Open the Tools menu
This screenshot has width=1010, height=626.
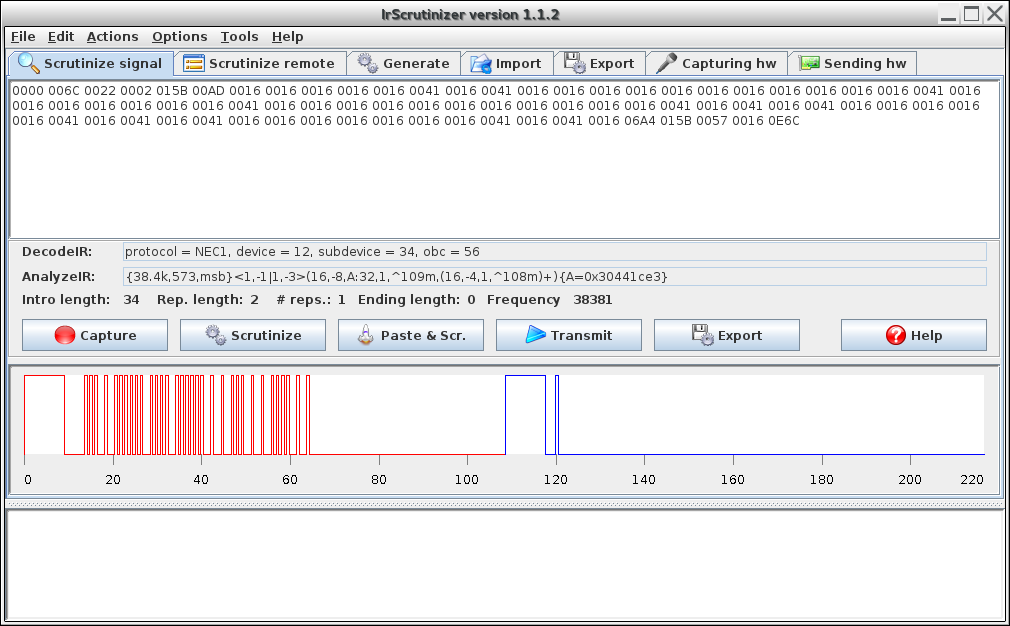point(239,36)
